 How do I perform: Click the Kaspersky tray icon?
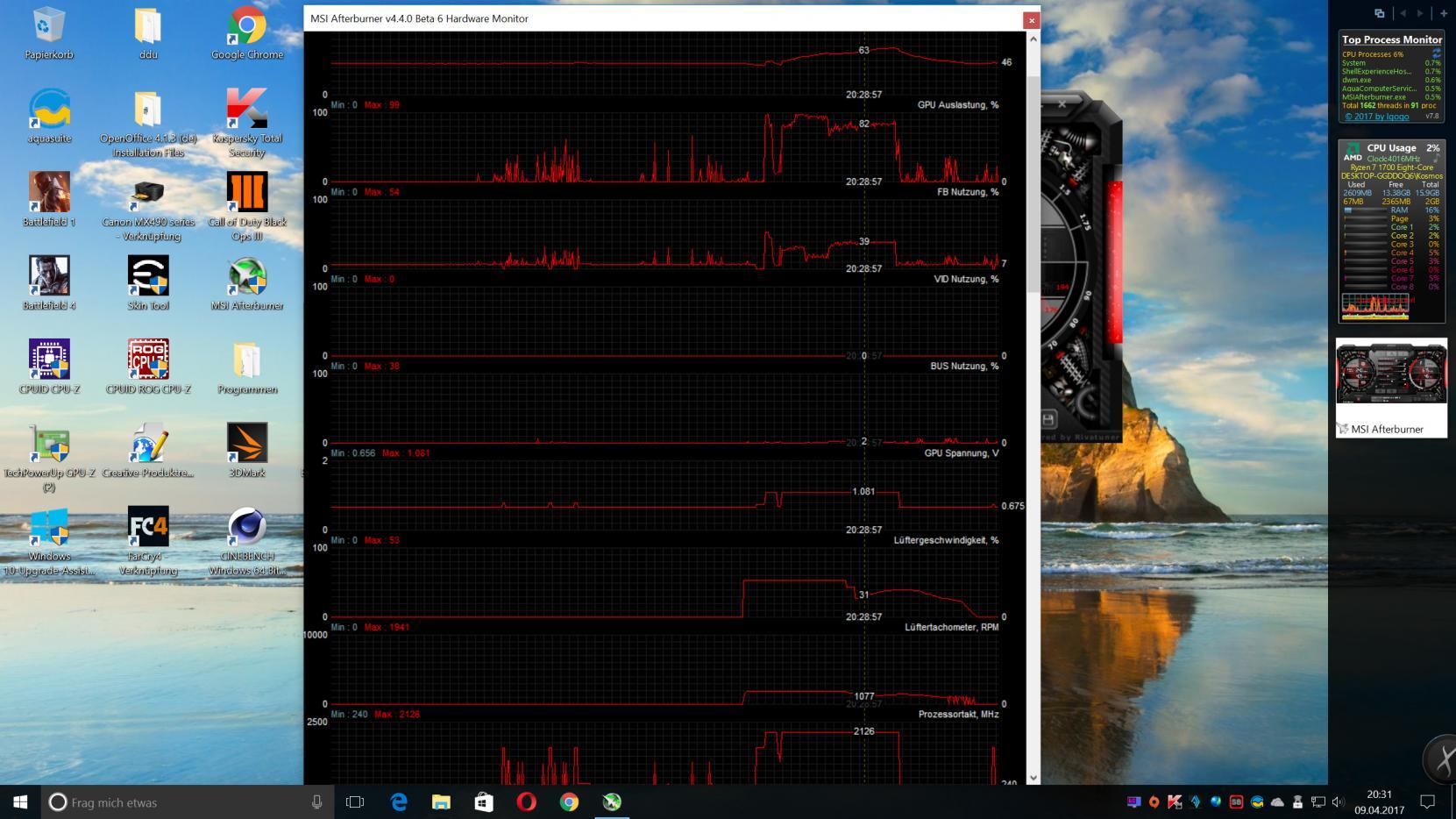tap(1175, 801)
